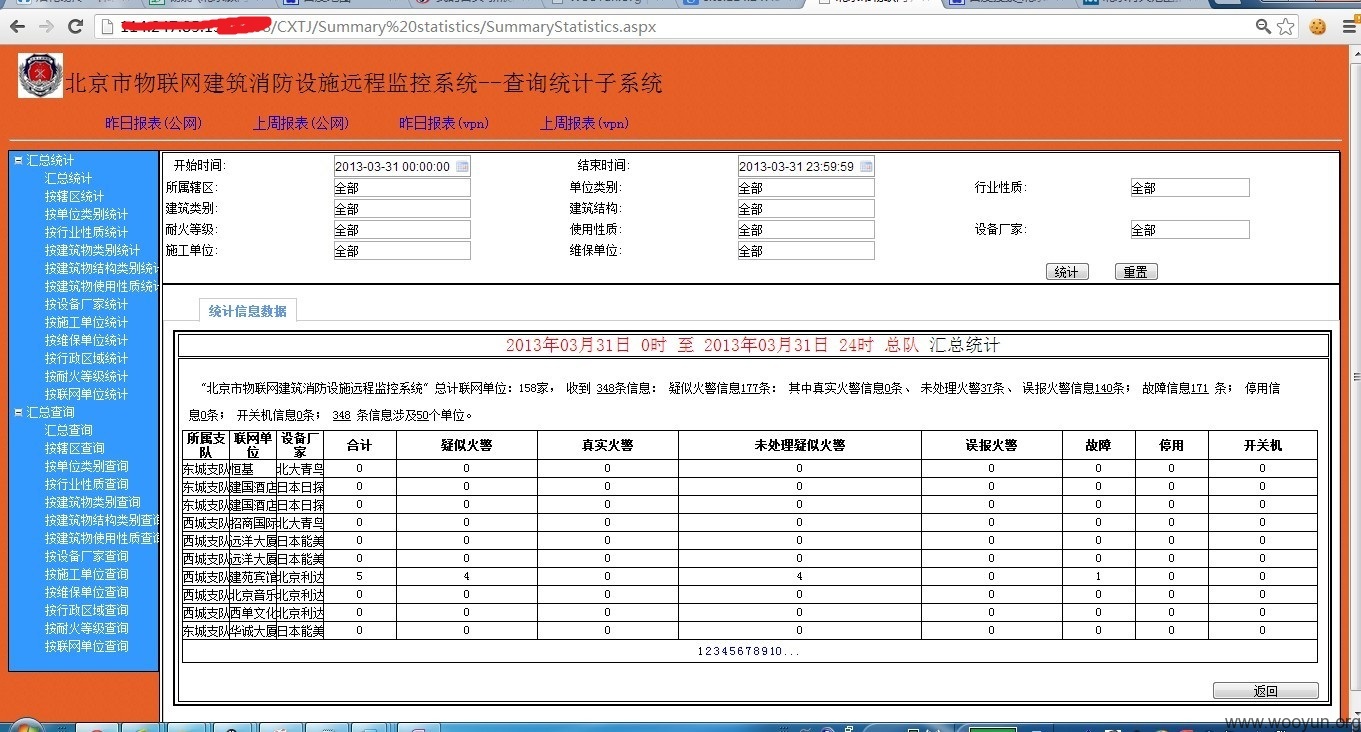Open the cookie extension icon
The width and height of the screenshot is (1361, 732).
coord(1318,27)
